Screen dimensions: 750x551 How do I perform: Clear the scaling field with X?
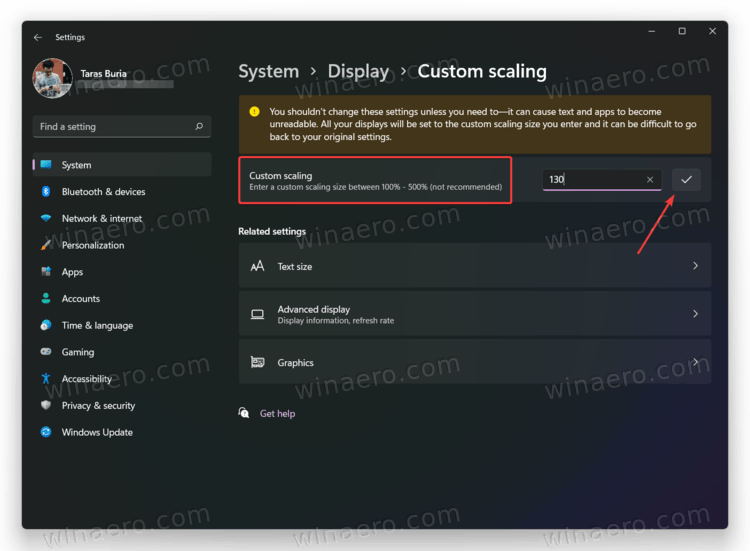coord(650,180)
